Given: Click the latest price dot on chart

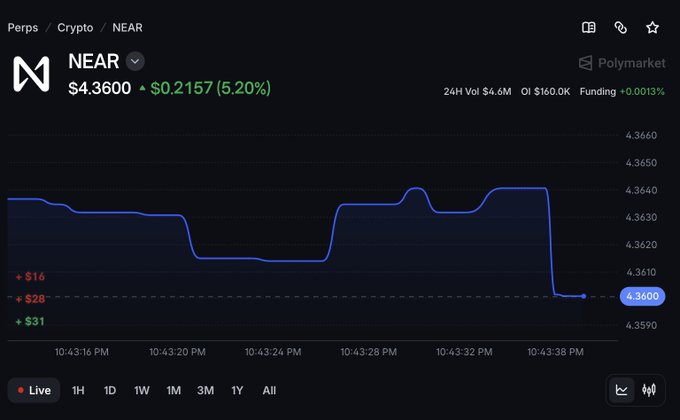Looking at the screenshot, I should pos(583,296).
